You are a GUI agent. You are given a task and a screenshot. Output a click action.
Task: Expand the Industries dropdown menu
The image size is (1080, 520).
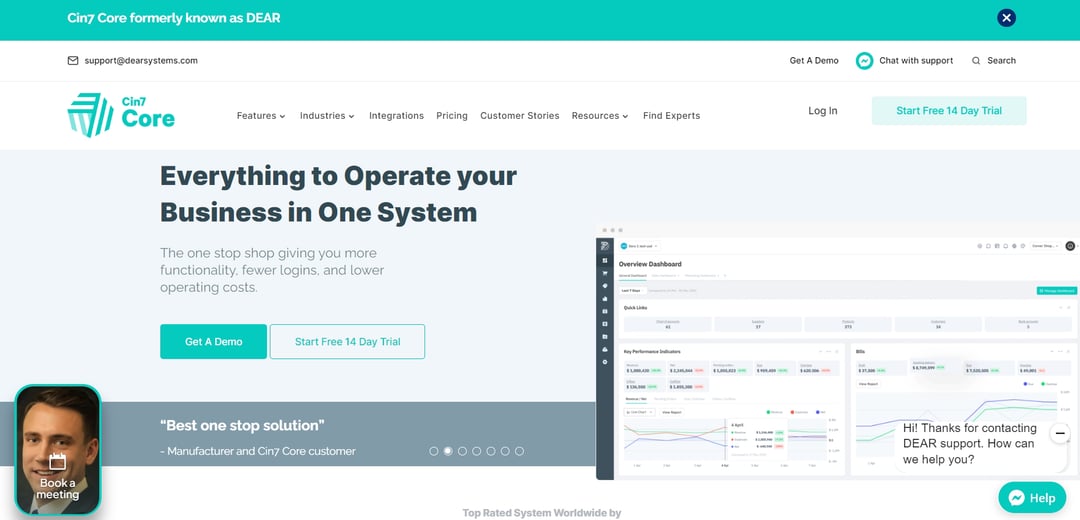tap(327, 116)
